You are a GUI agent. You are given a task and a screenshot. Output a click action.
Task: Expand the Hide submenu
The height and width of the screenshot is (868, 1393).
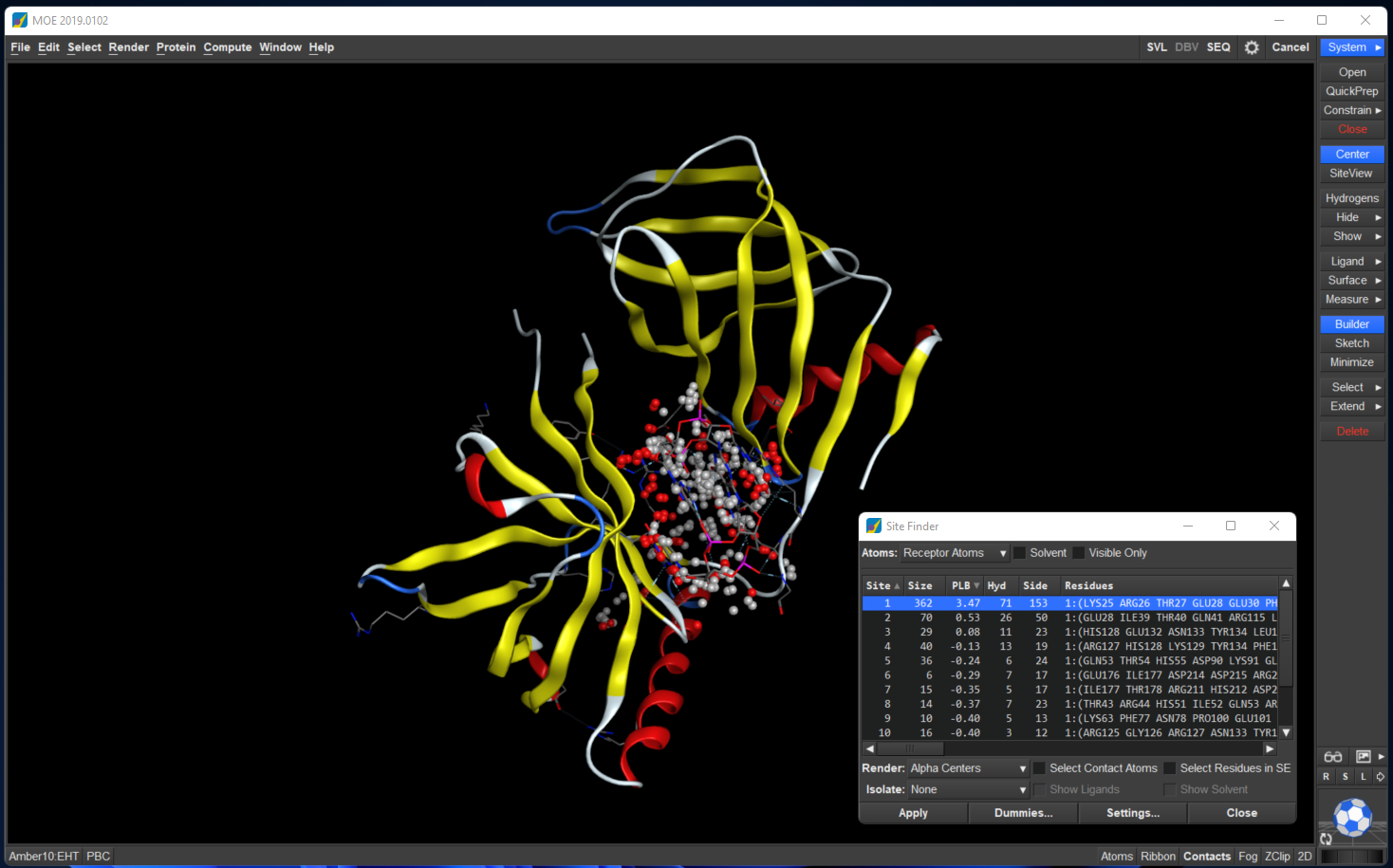click(x=1352, y=217)
